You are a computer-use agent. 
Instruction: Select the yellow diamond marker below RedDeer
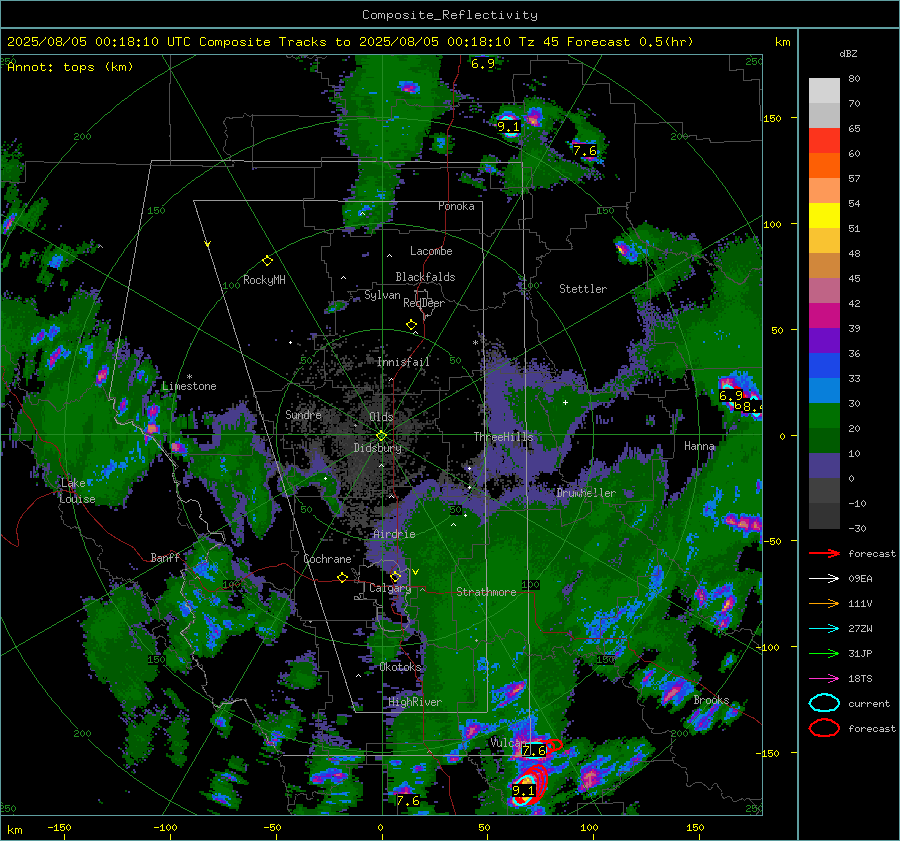pyautogui.click(x=412, y=325)
